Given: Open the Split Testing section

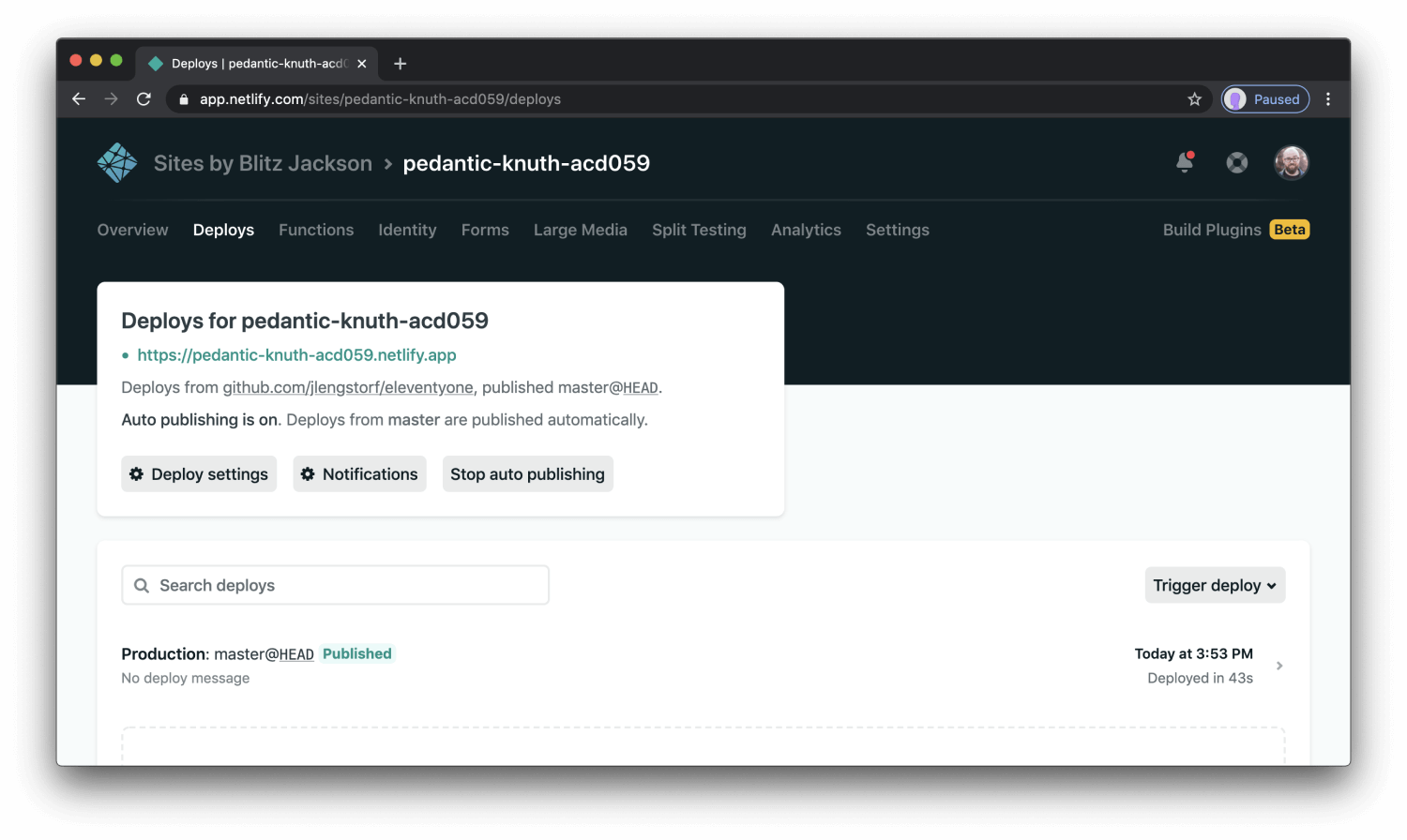Looking at the screenshot, I should coord(699,230).
